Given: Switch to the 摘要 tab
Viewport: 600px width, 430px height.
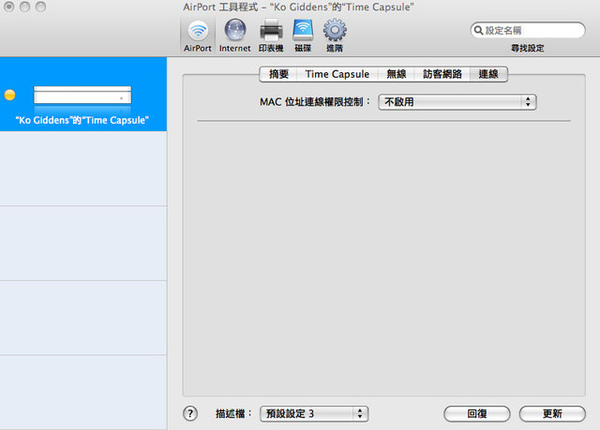Looking at the screenshot, I should 279,74.
